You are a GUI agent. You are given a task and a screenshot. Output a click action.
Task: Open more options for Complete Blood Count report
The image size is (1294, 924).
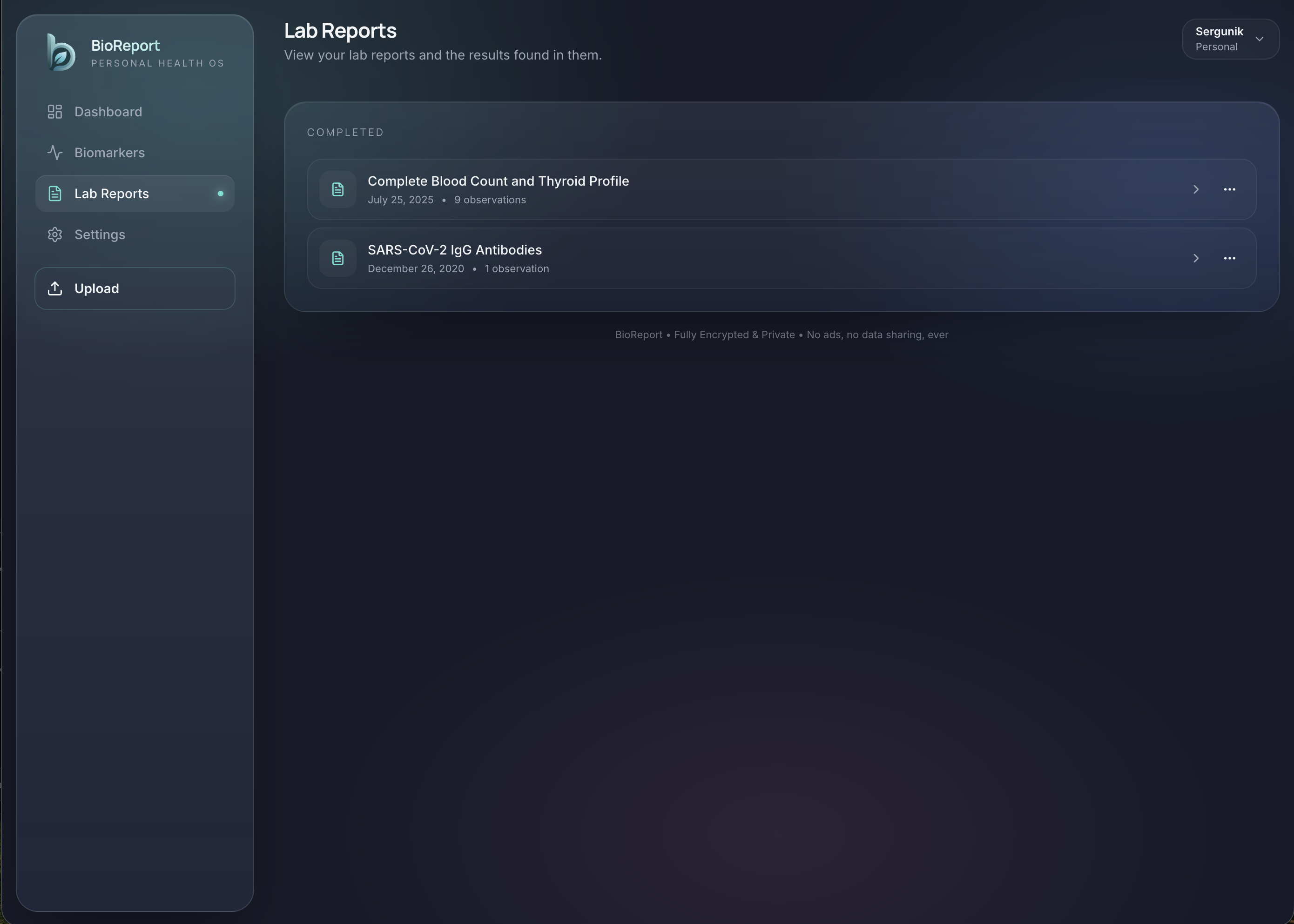pyautogui.click(x=1230, y=189)
